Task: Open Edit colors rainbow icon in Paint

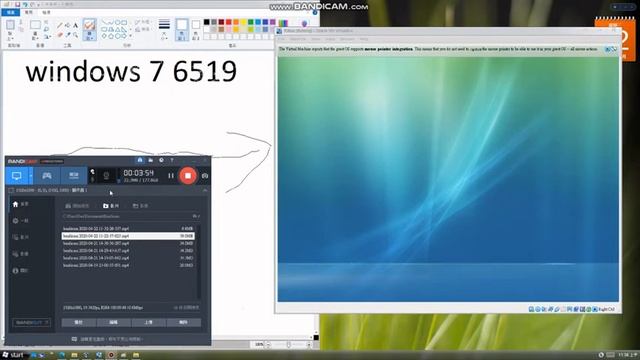Action: 283,24
